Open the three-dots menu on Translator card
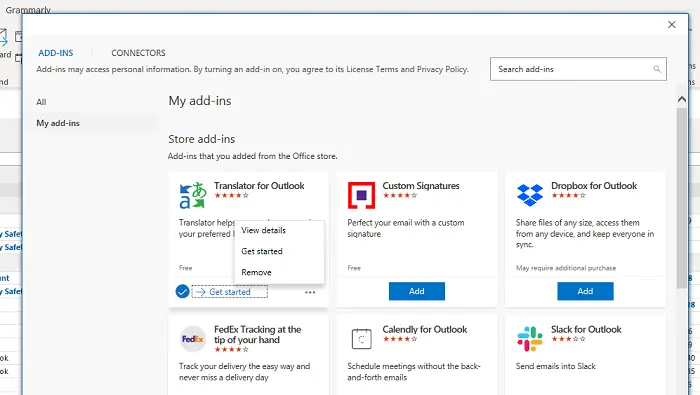 [x=310, y=292]
